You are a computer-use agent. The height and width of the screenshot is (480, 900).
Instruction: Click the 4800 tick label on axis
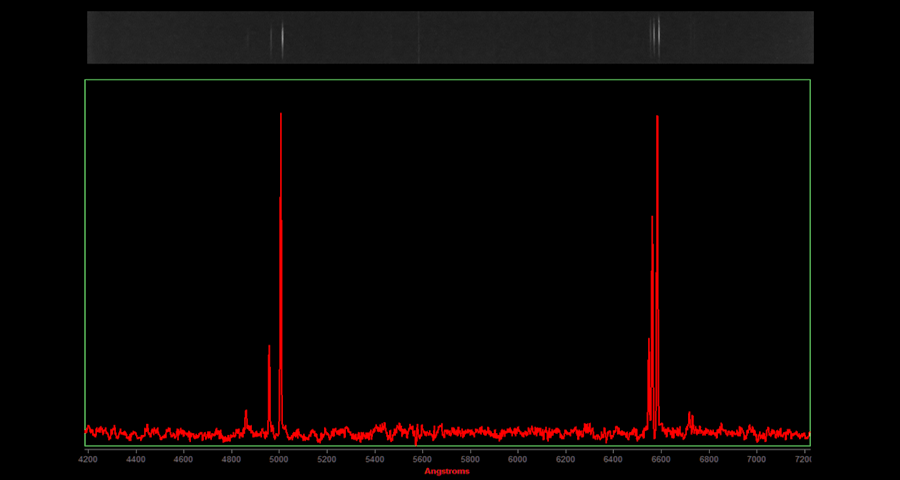pyautogui.click(x=231, y=459)
